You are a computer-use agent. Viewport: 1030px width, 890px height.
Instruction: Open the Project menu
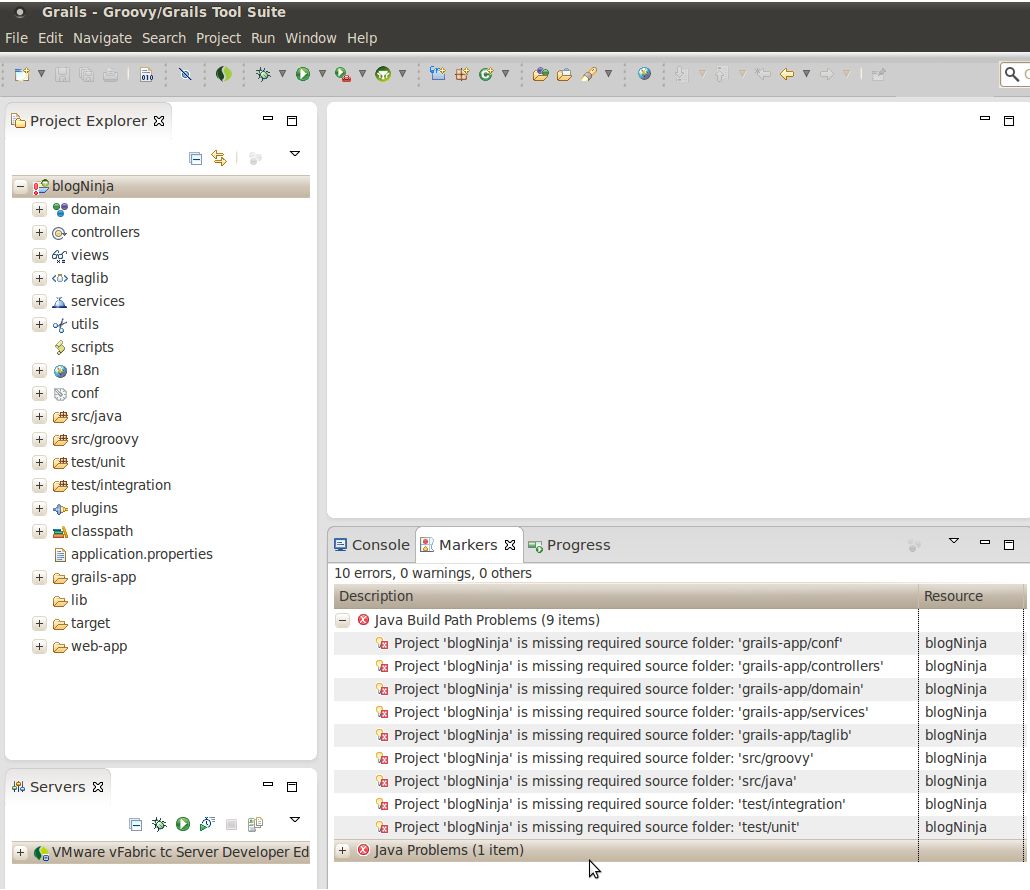[x=218, y=38]
